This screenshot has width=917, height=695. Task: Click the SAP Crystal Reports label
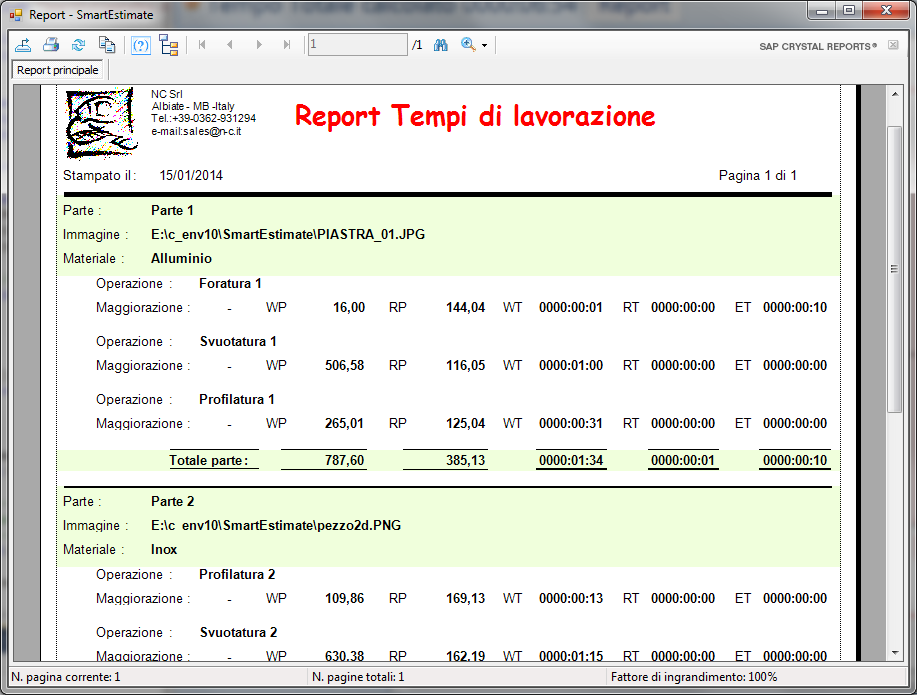818,46
